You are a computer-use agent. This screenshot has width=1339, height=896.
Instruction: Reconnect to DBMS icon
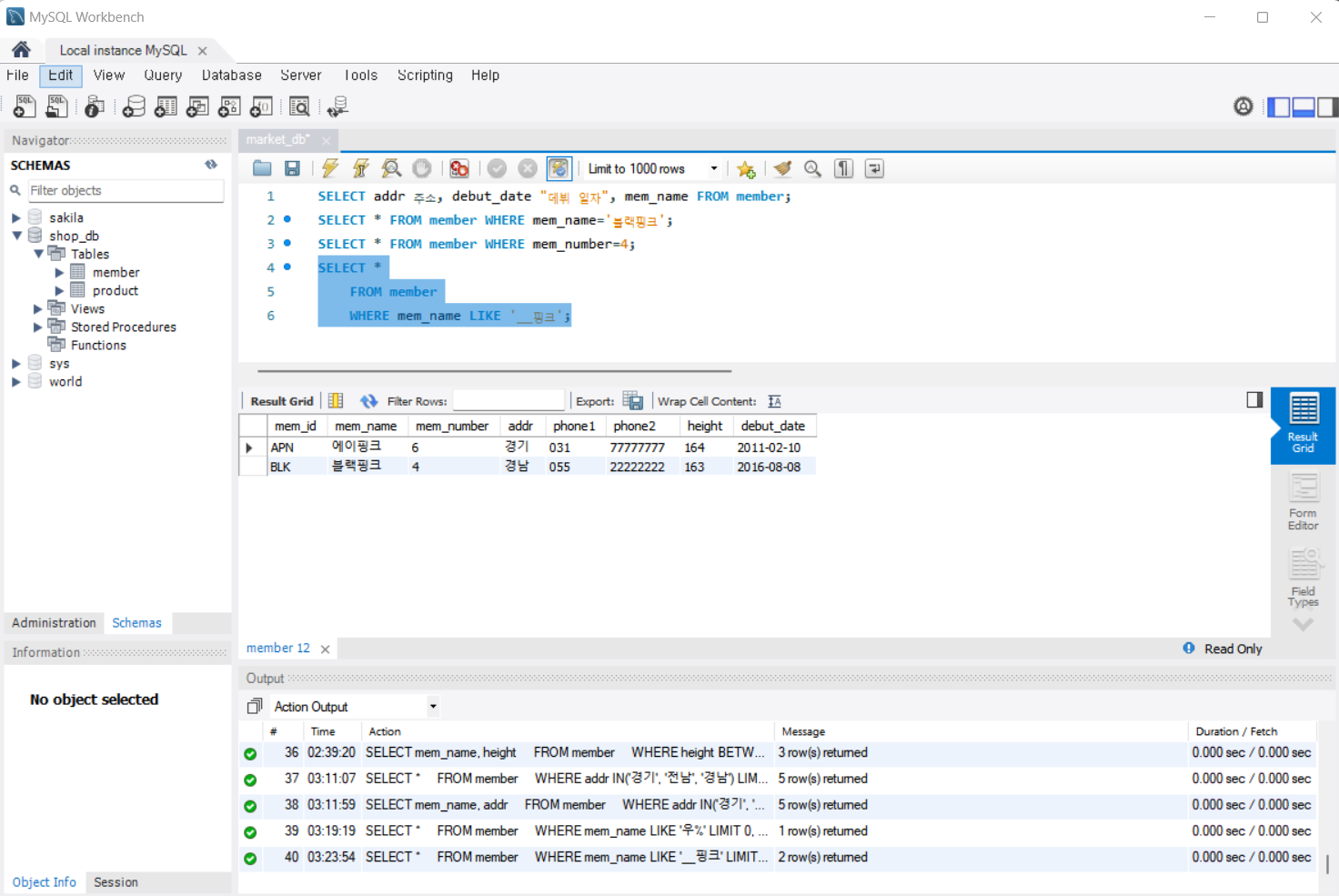pyautogui.click(x=337, y=106)
